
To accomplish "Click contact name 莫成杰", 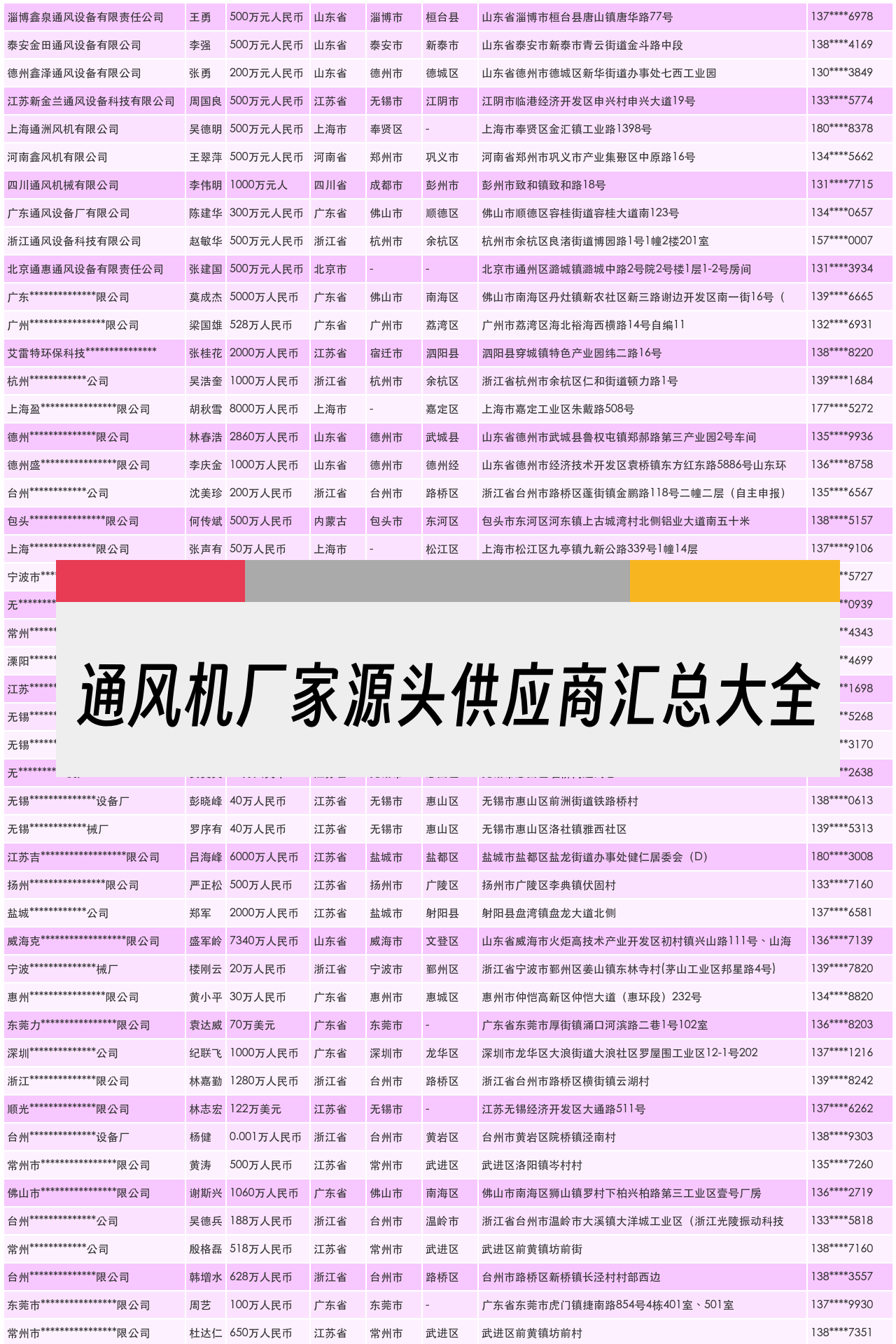I will [x=206, y=297].
